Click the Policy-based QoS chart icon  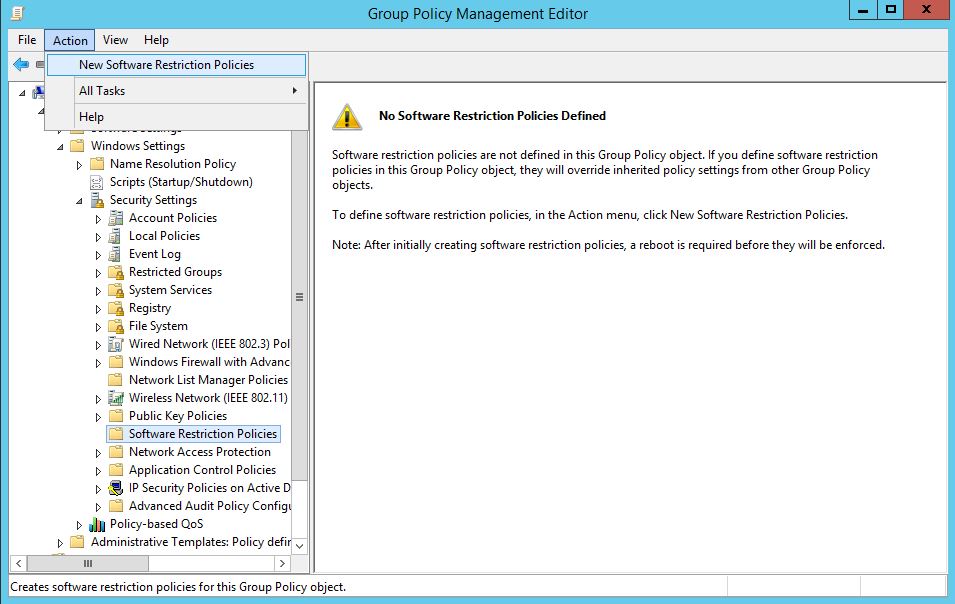click(97, 524)
